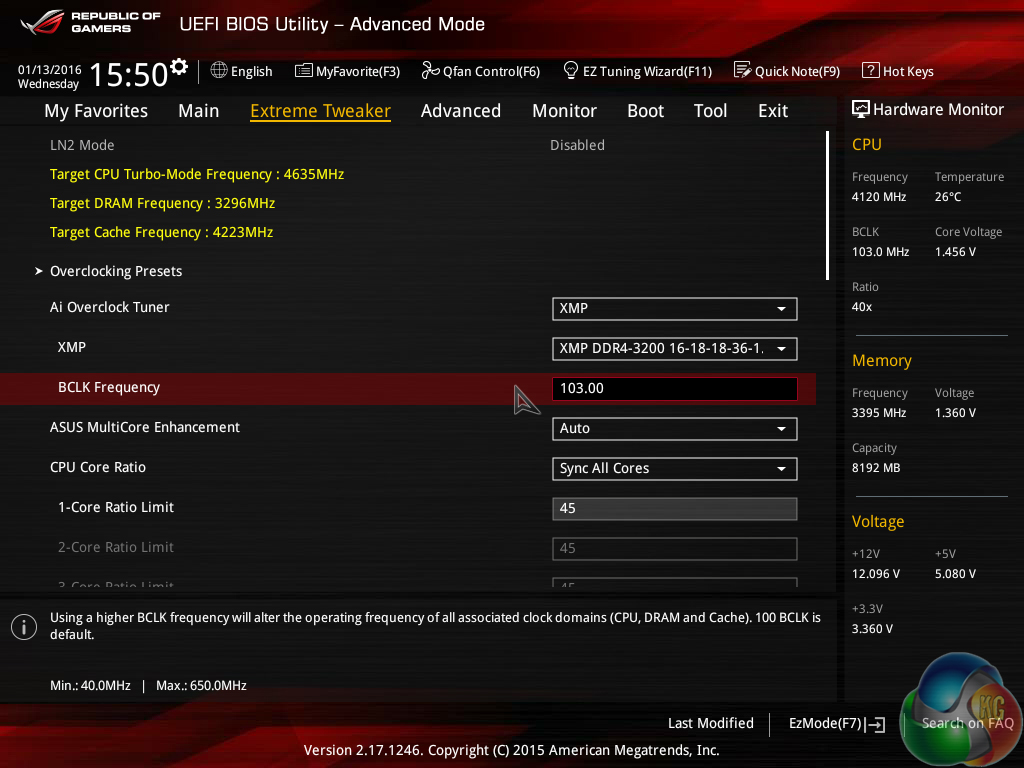Select 1-Core Ratio Limit label
Image resolution: width=1024 pixels, height=768 pixels.
(116, 507)
